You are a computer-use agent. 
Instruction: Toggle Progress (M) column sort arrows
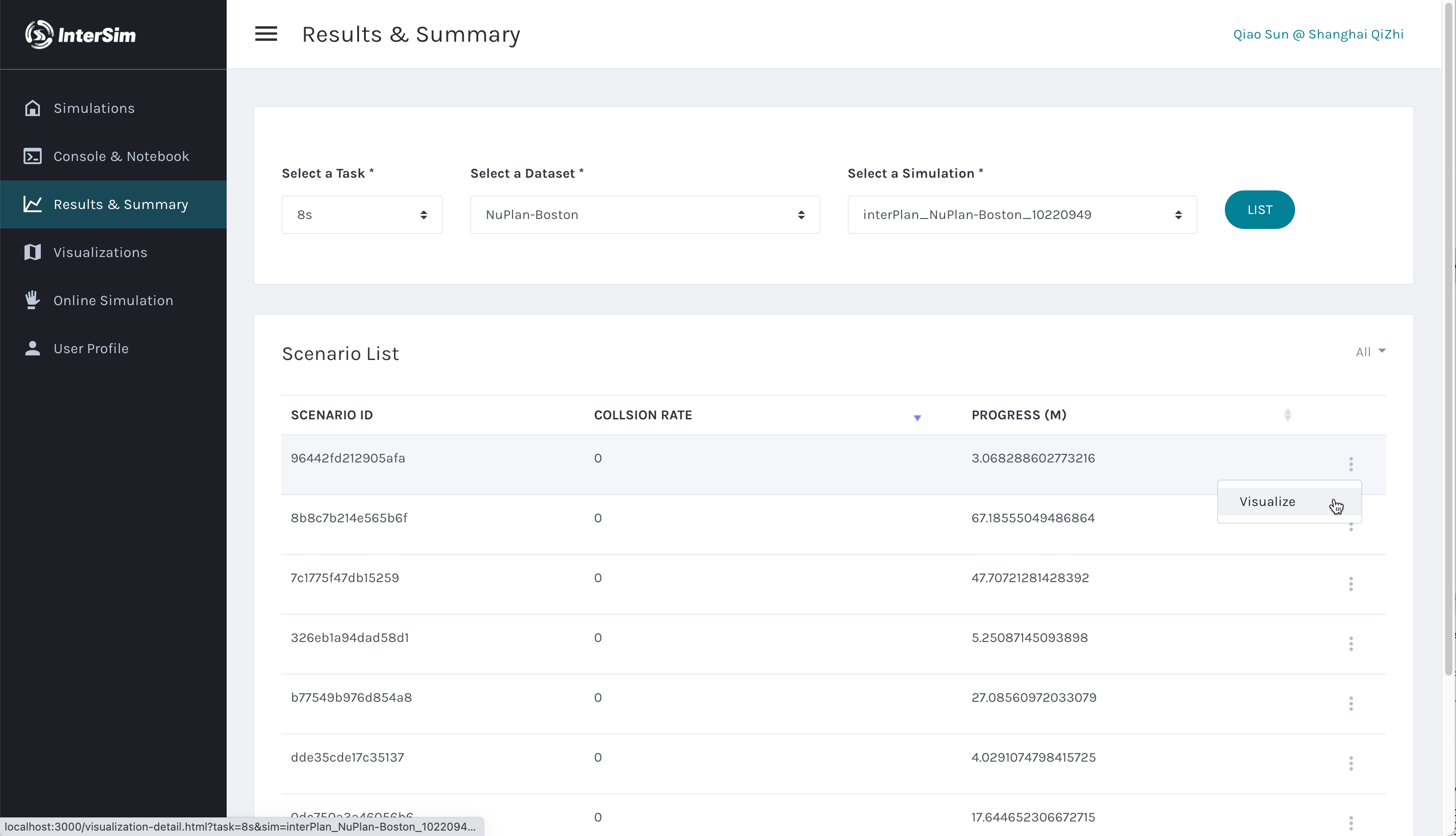pos(1287,414)
